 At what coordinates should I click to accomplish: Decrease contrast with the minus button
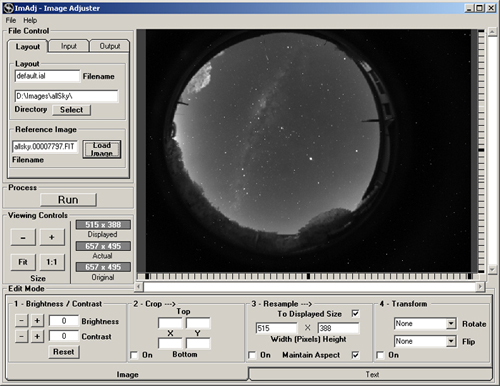[21, 336]
